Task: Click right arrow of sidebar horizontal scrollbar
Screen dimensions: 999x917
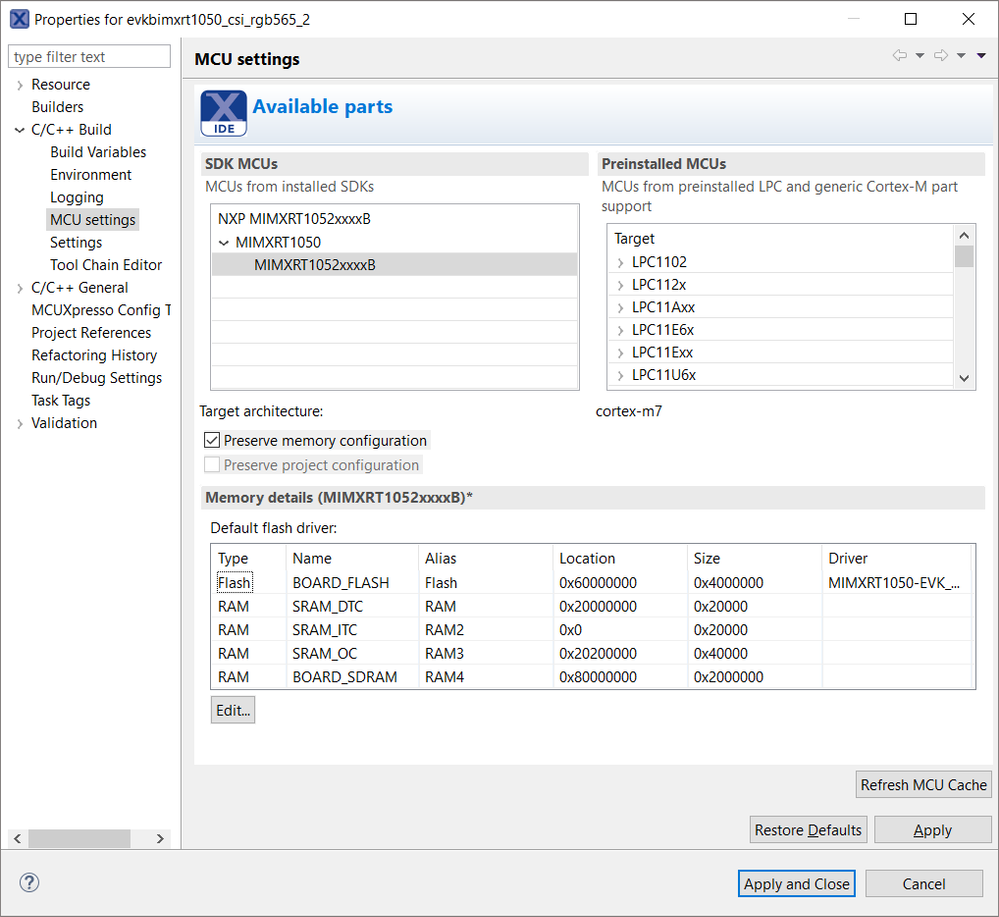Action: click(160, 839)
